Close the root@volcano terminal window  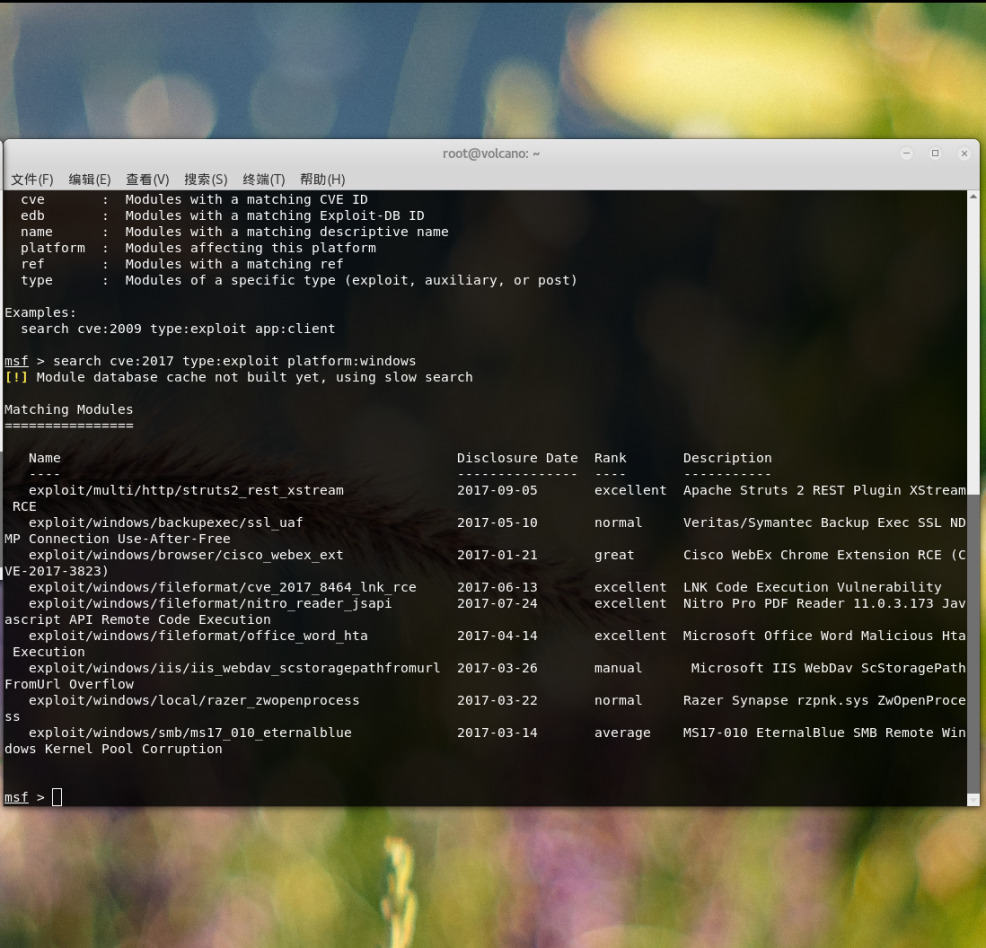pyautogui.click(x=964, y=153)
